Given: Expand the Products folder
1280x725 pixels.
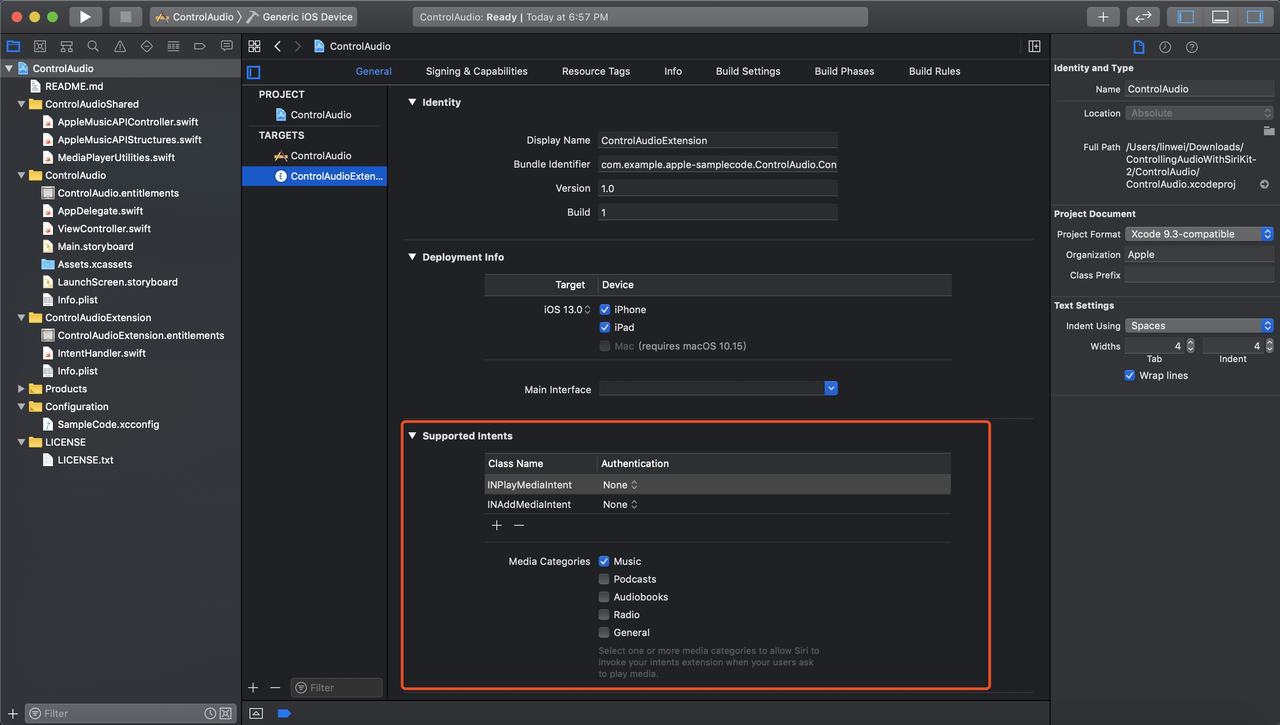Looking at the screenshot, I should click(21, 389).
